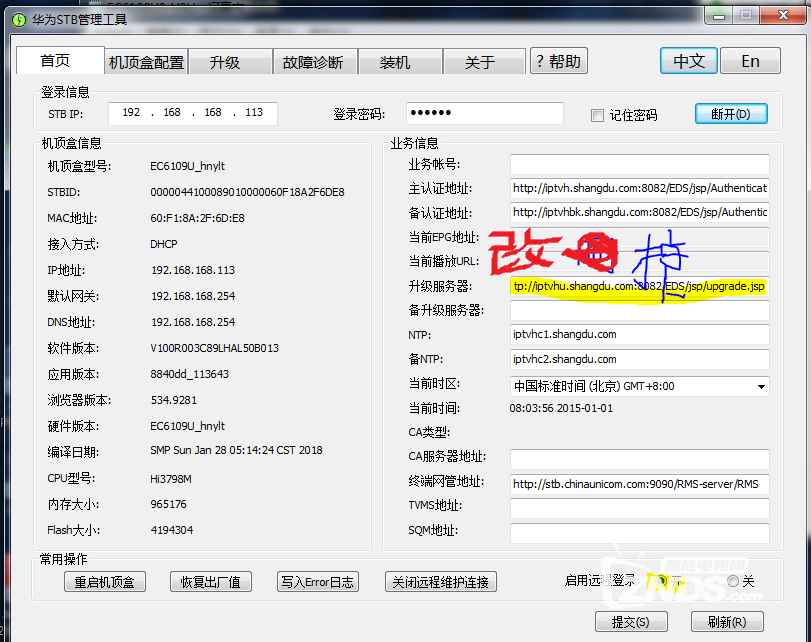
Task: Select 启用远程登录 关 radio button
Action: [733, 581]
